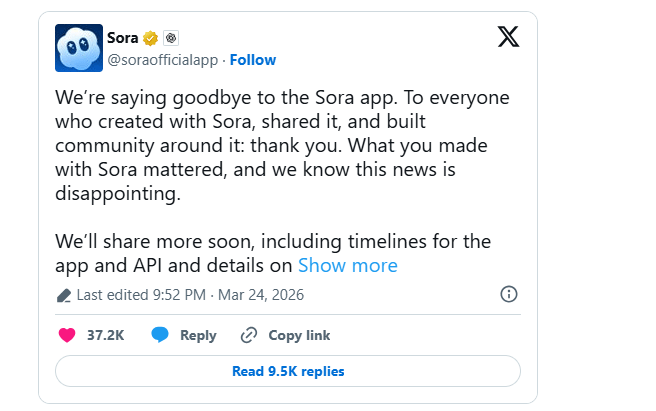Screen dimensions: 656x411
Task: Click the OpenAI affiliation badge icon
Action: click(x=171, y=39)
